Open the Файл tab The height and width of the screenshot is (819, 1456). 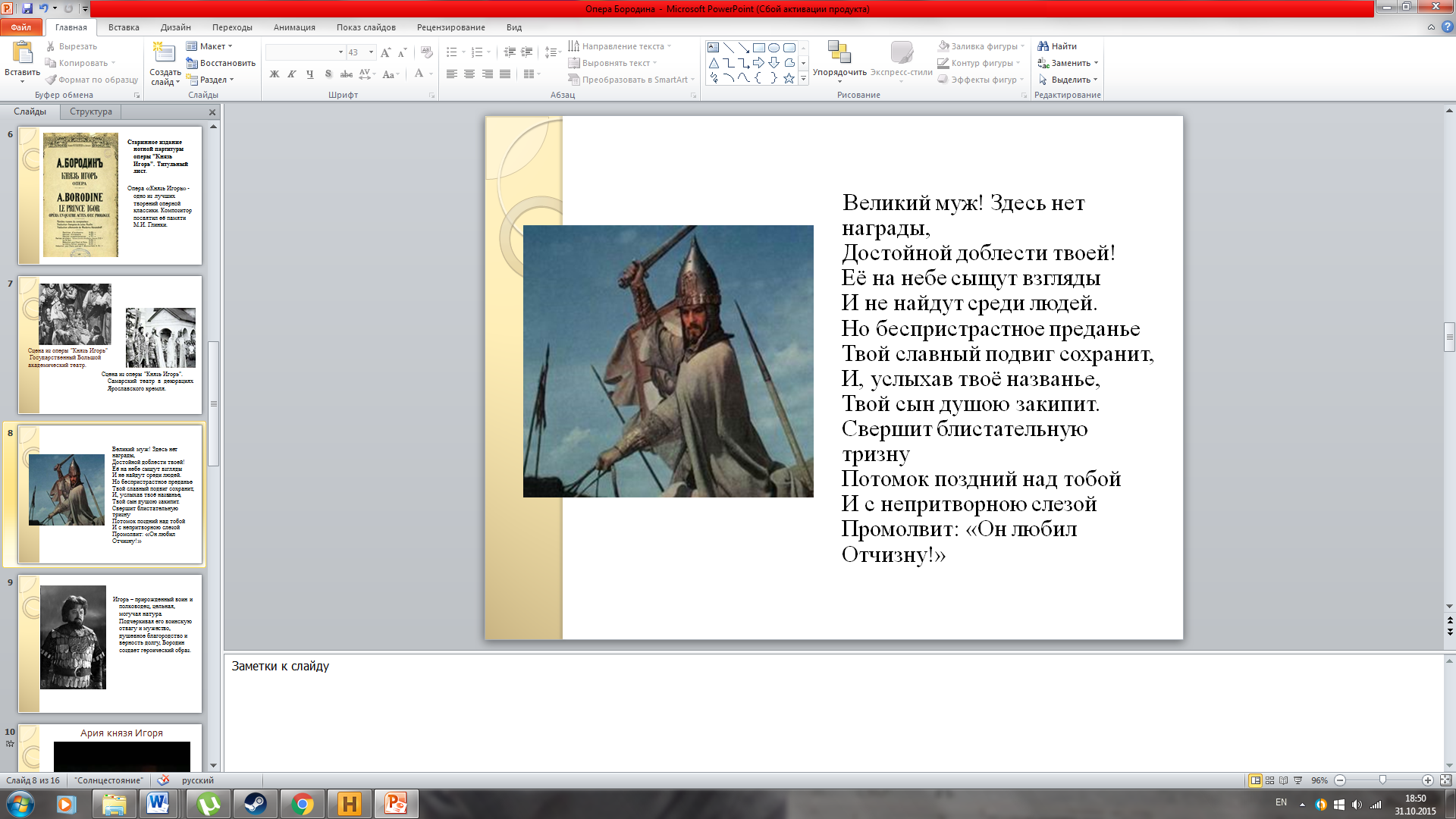coord(21,27)
